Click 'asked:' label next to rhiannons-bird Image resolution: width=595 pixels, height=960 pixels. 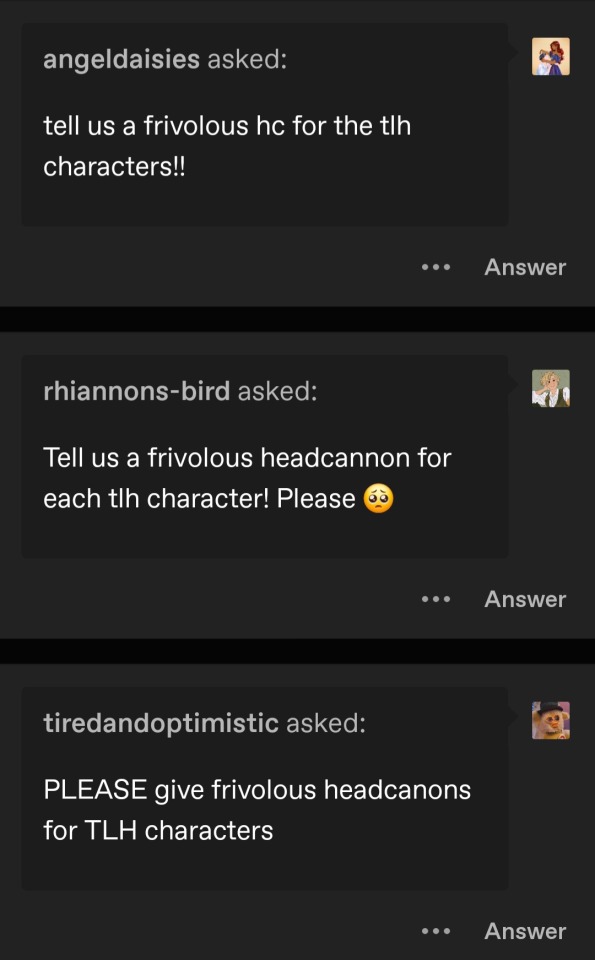tap(277, 391)
